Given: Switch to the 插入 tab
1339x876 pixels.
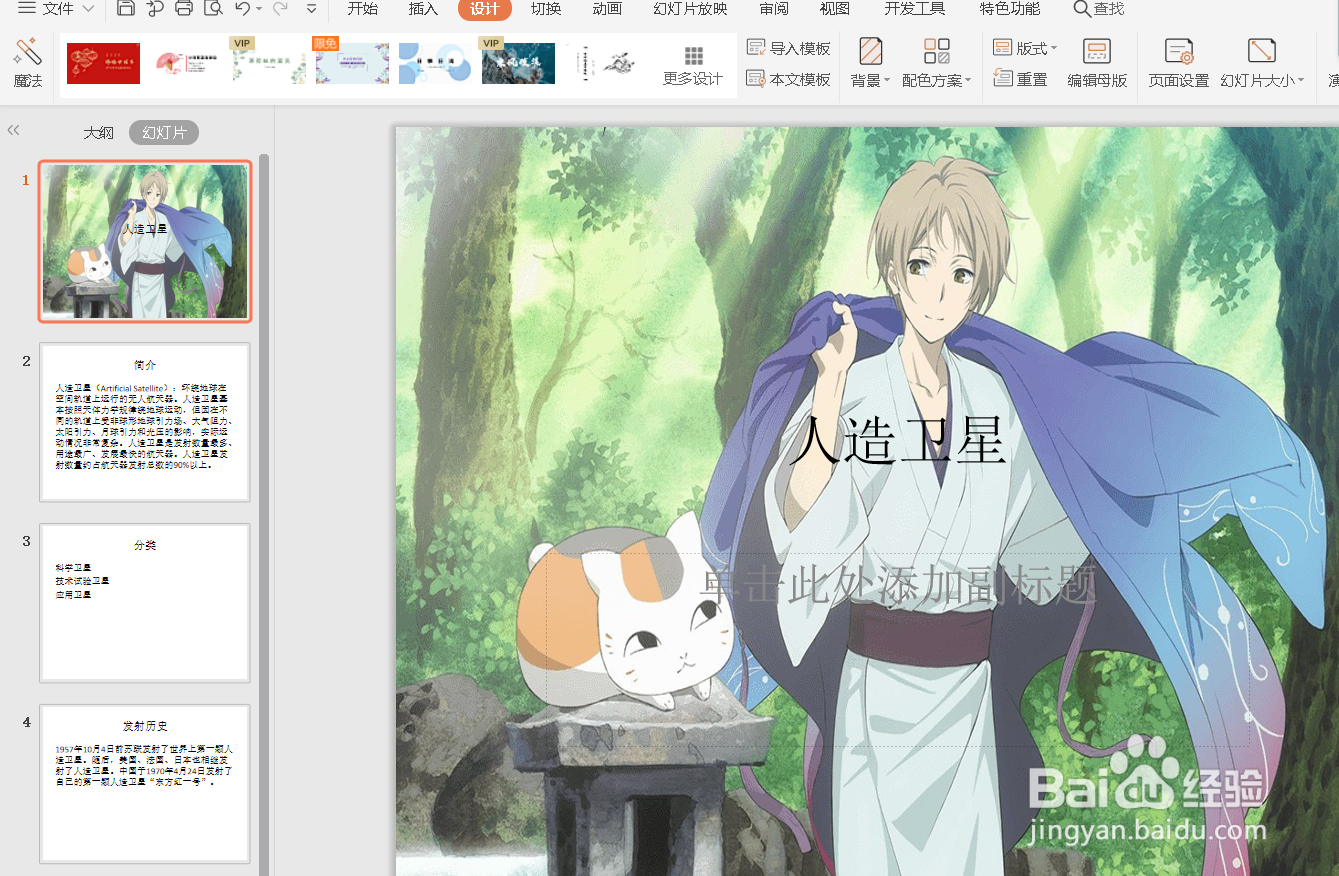Looking at the screenshot, I should [x=423, y=9].
